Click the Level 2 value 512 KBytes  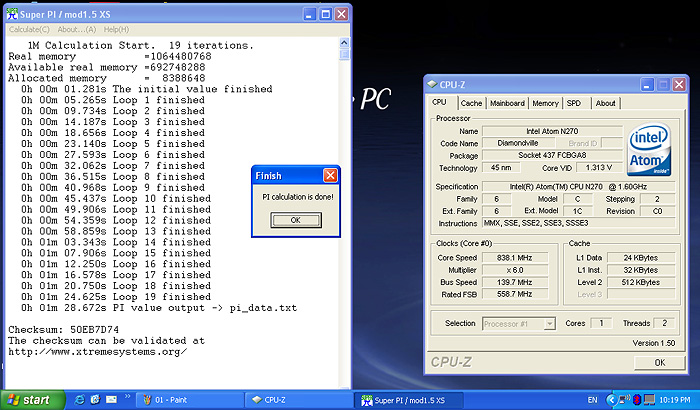[x=641, y=282]
